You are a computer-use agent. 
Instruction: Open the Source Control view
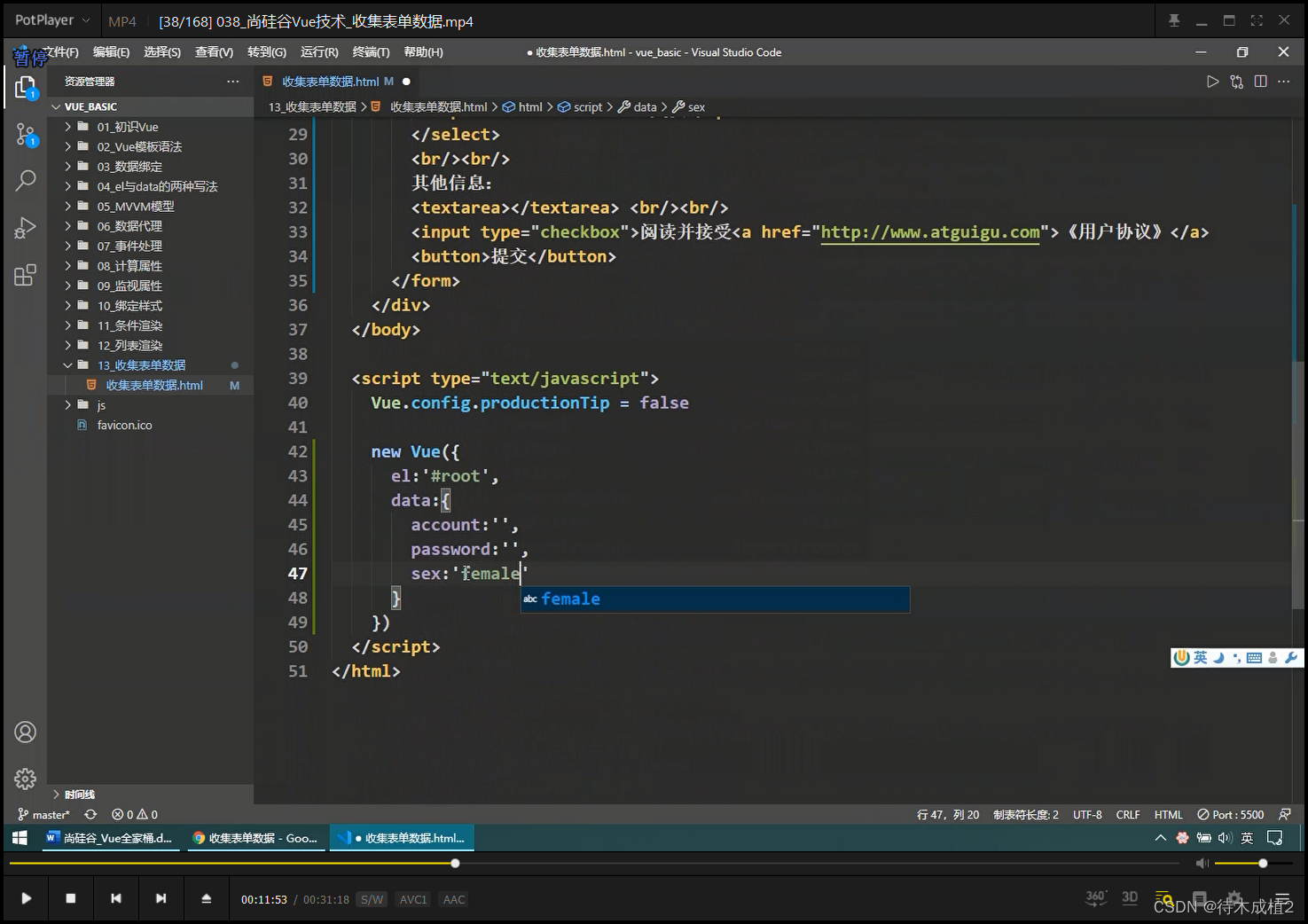(25, 135)
